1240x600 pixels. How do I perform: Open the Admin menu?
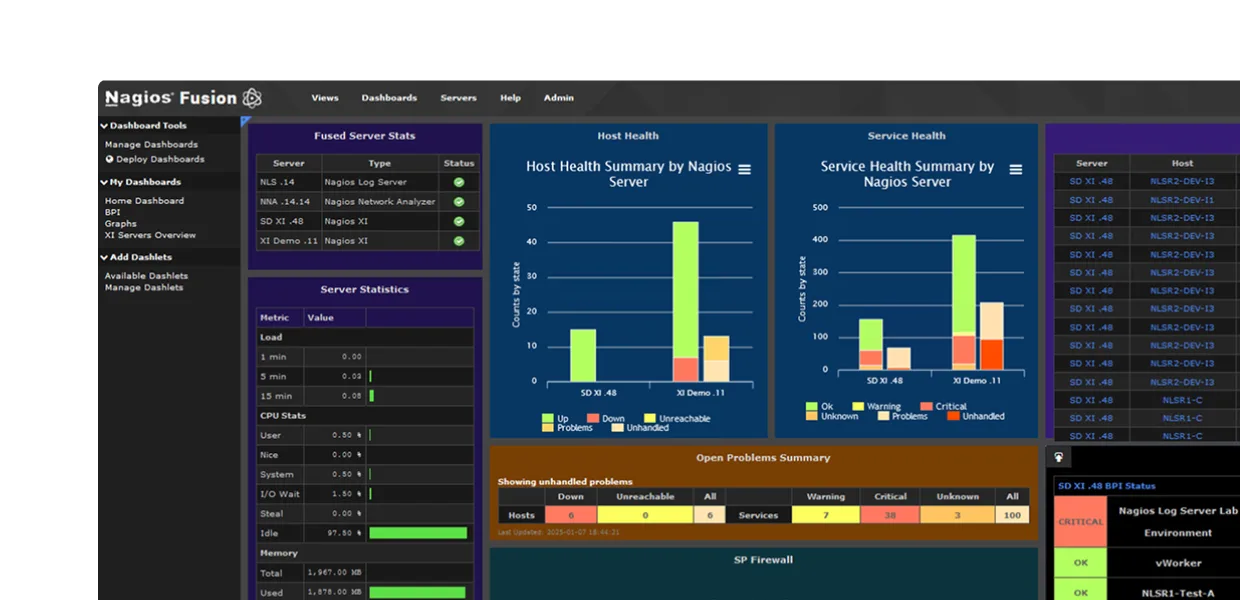click(558, 97)
